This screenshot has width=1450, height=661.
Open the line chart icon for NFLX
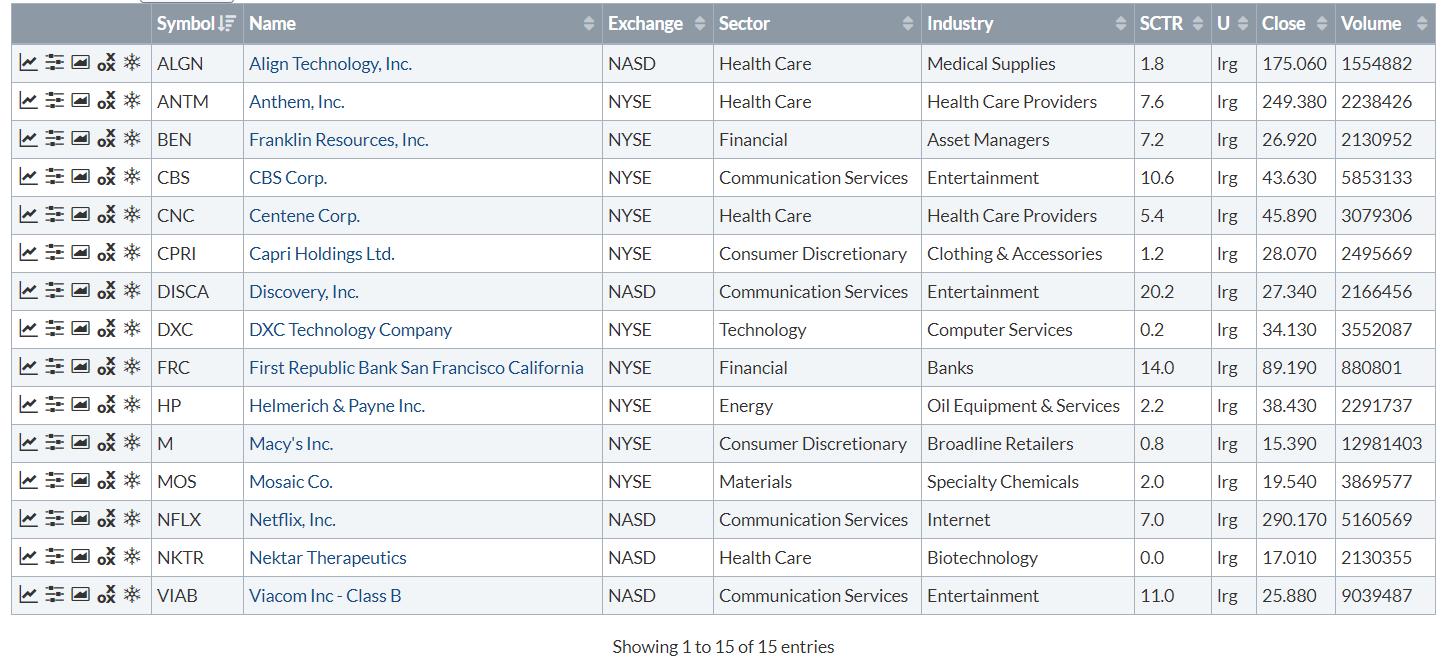click(x=28, y=519)
